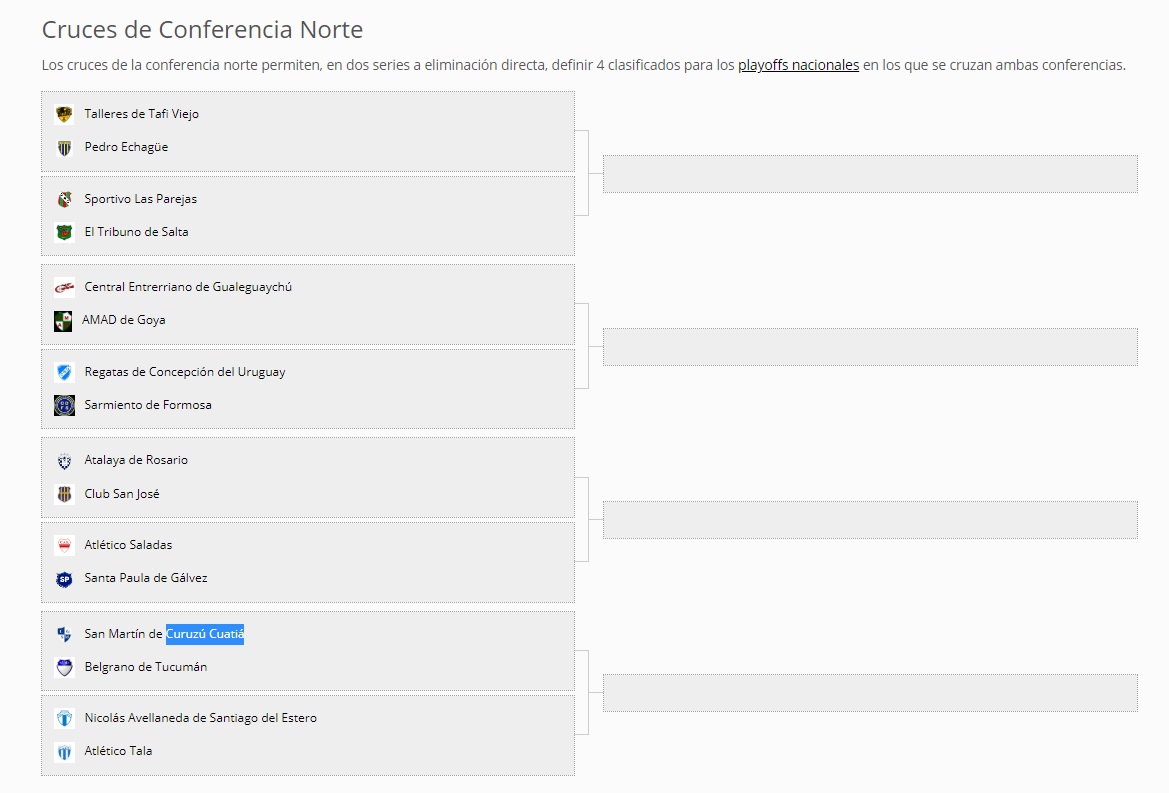
Task: Click the Regatas de Concepción del Uruguay crest
Action: (x=64, y=372)
